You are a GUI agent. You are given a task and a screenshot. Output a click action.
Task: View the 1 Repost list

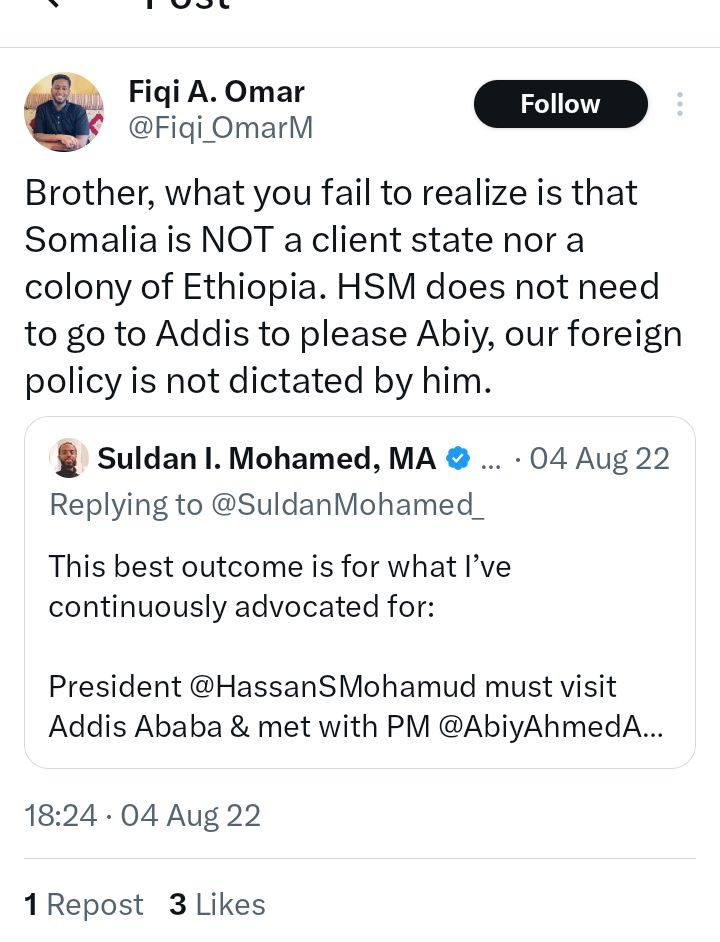(84, 905)
